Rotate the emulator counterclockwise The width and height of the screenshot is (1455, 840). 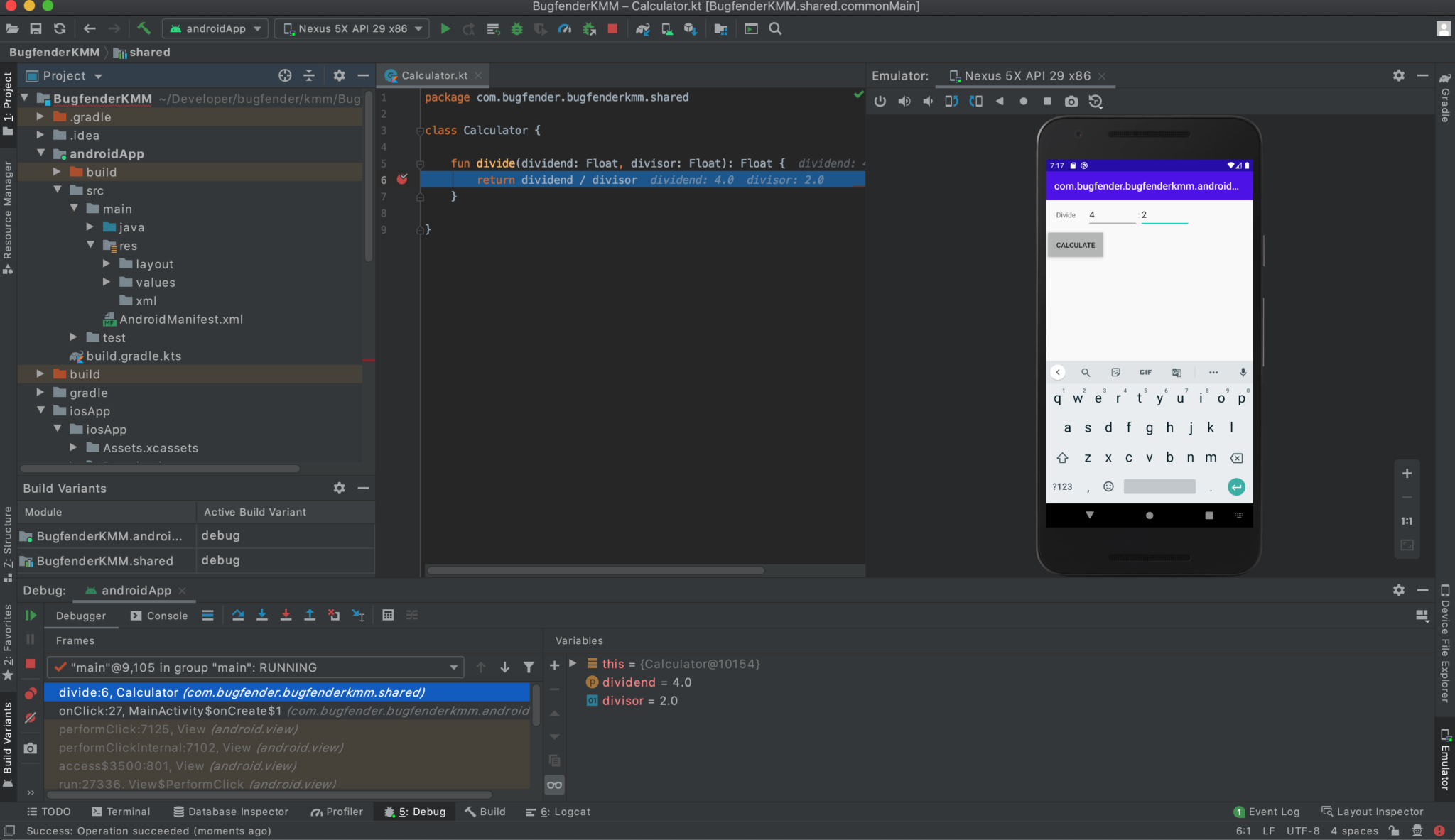tap(952, 101)
